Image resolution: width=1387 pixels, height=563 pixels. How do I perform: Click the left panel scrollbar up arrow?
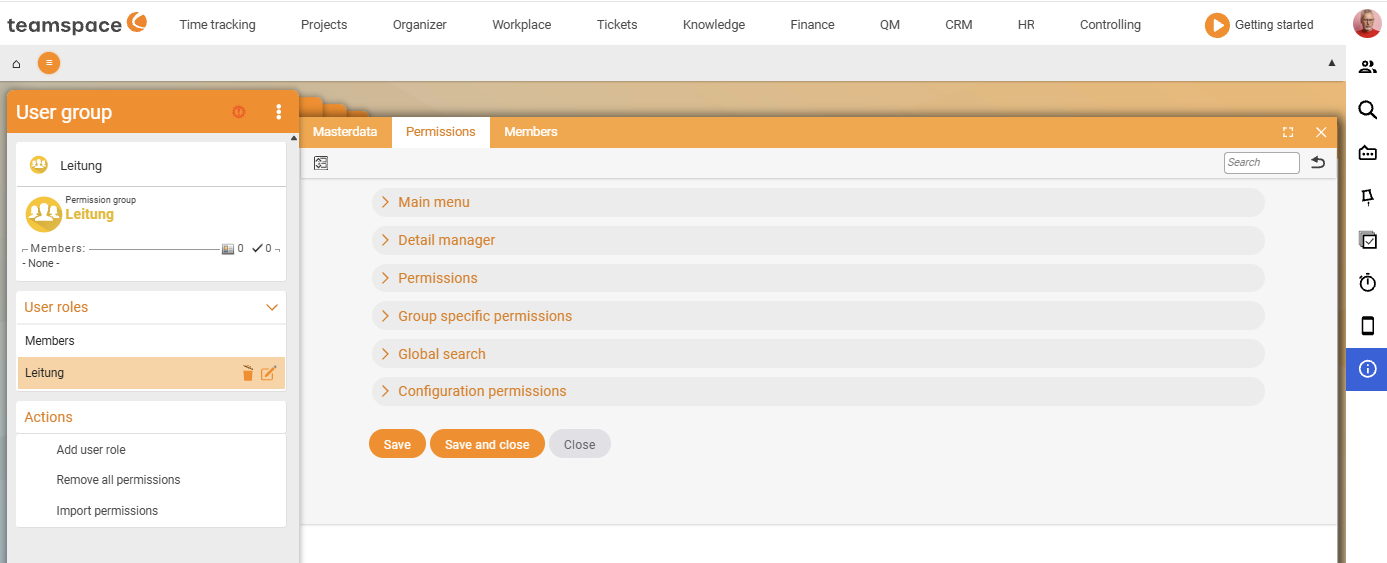(293, 138)
